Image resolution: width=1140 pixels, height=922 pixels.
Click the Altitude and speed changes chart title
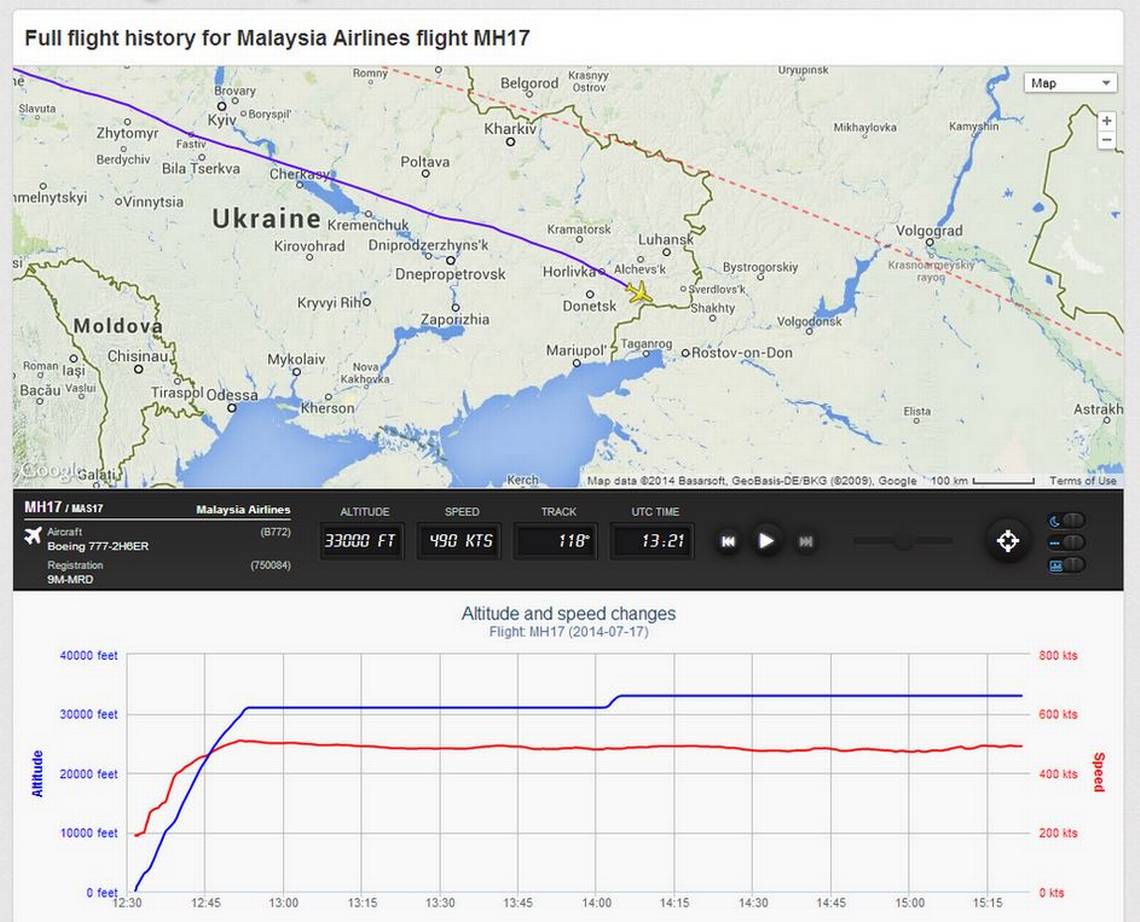569,614
